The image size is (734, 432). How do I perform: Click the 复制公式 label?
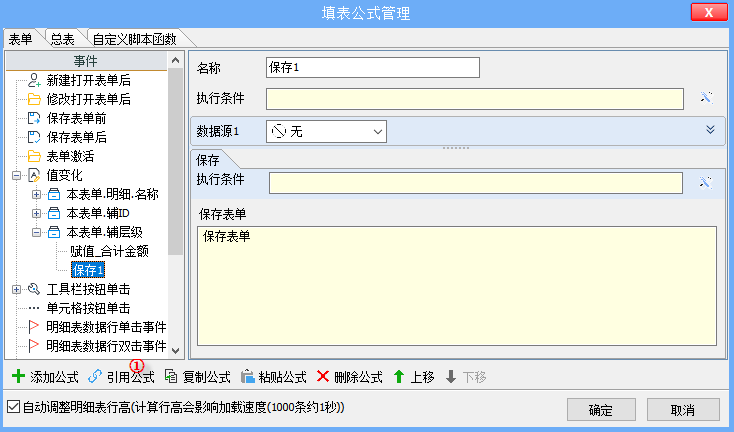[206, 377]
